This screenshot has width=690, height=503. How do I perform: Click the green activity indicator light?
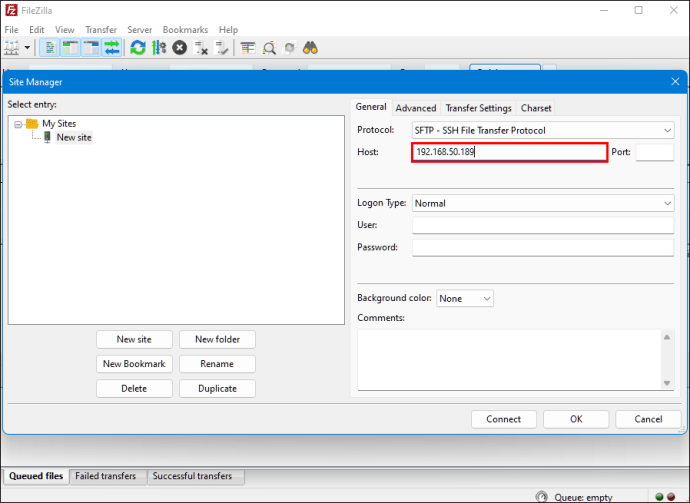pyautogui.click(x=659, y=497)
